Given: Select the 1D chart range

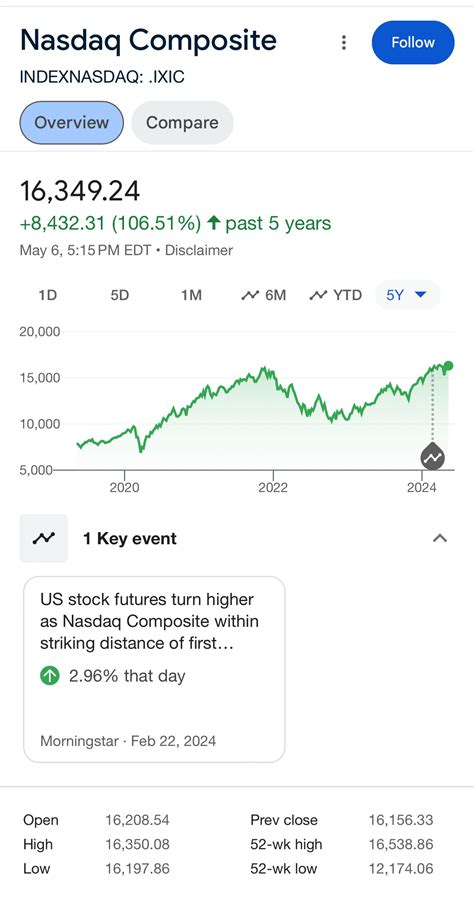Looking at the screenshot, I should (x=48, y=295).
